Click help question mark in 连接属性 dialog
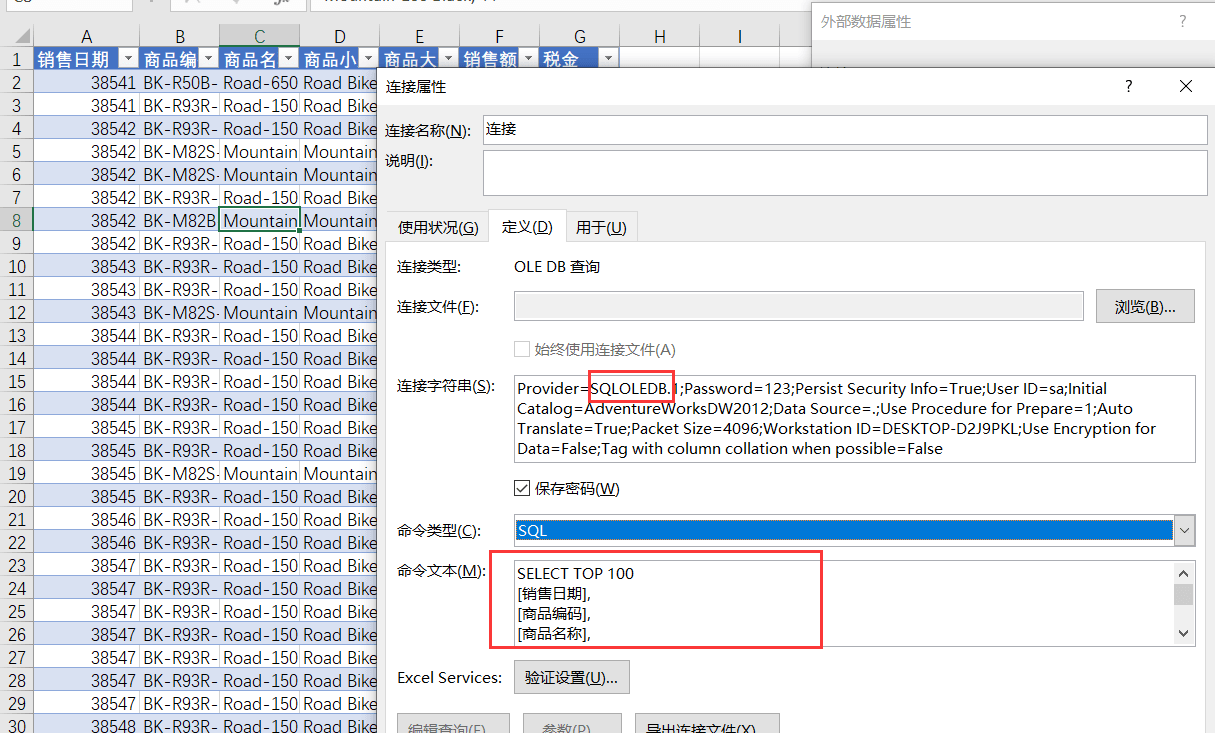 click(1129, 87)
